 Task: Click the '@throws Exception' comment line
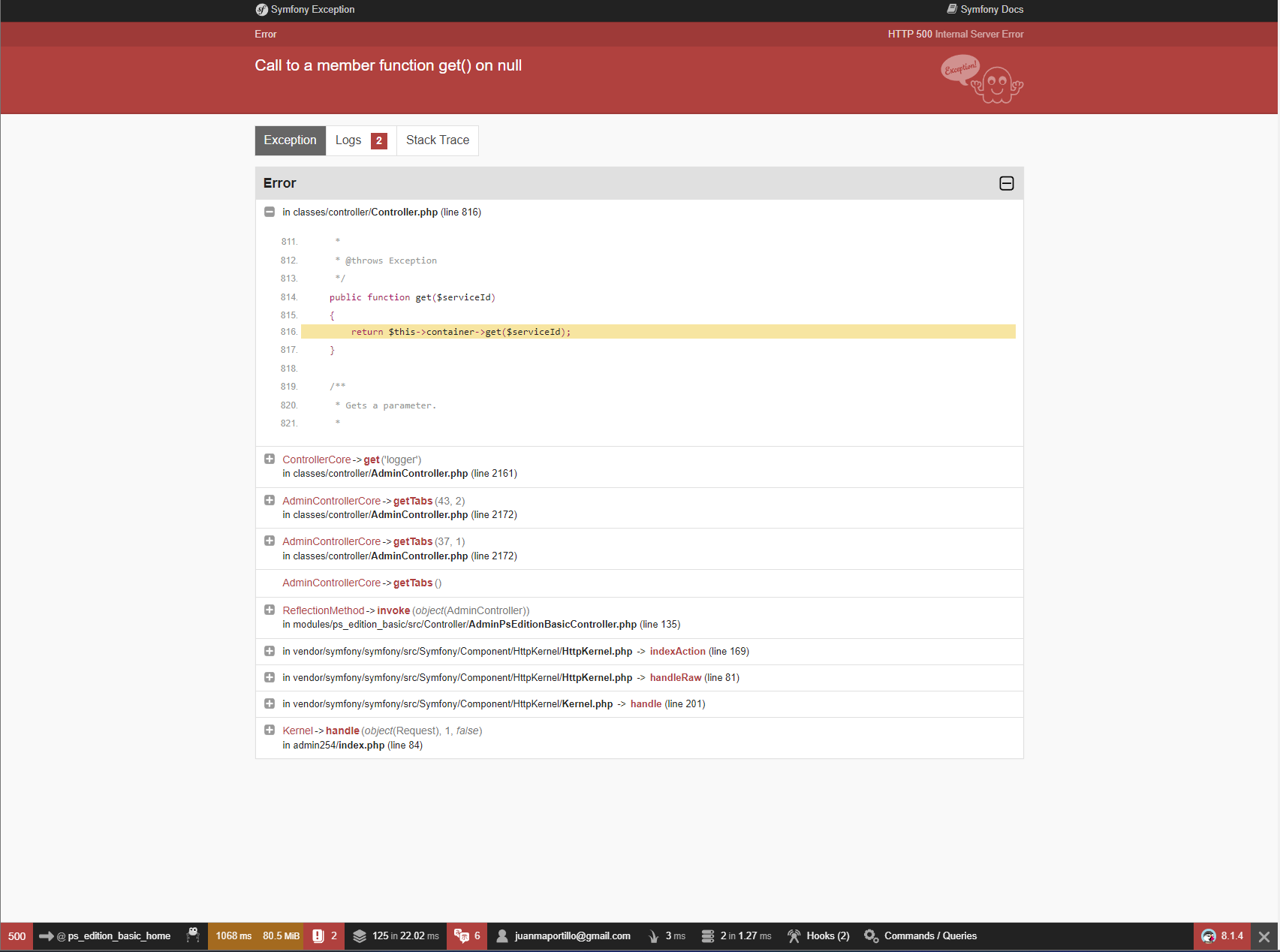pos(386,261)
